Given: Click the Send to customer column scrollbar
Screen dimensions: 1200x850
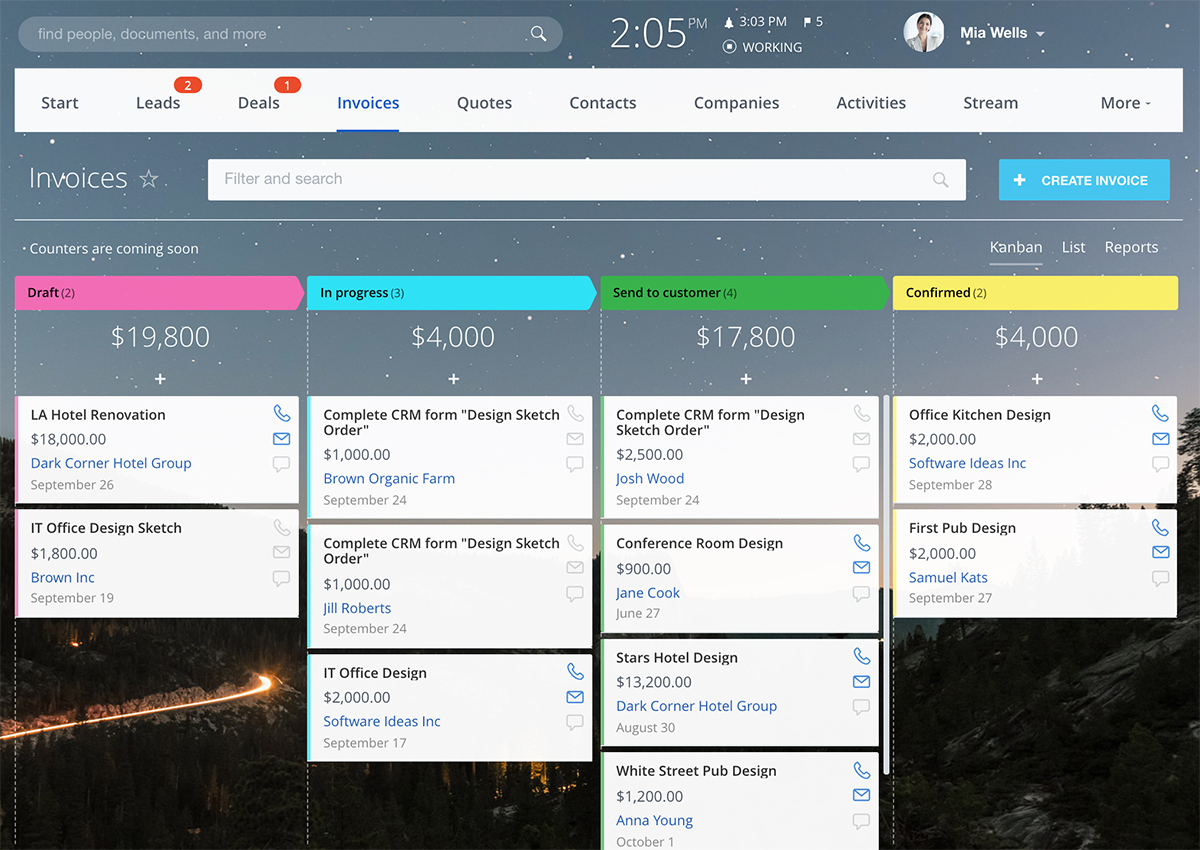Looking at the screenshot, I should tap(886, 580).
